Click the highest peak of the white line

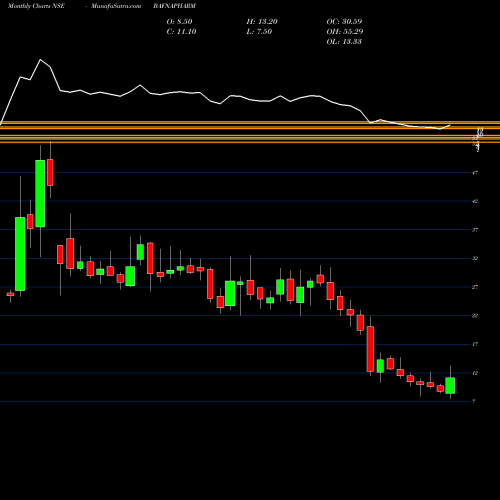40,60
